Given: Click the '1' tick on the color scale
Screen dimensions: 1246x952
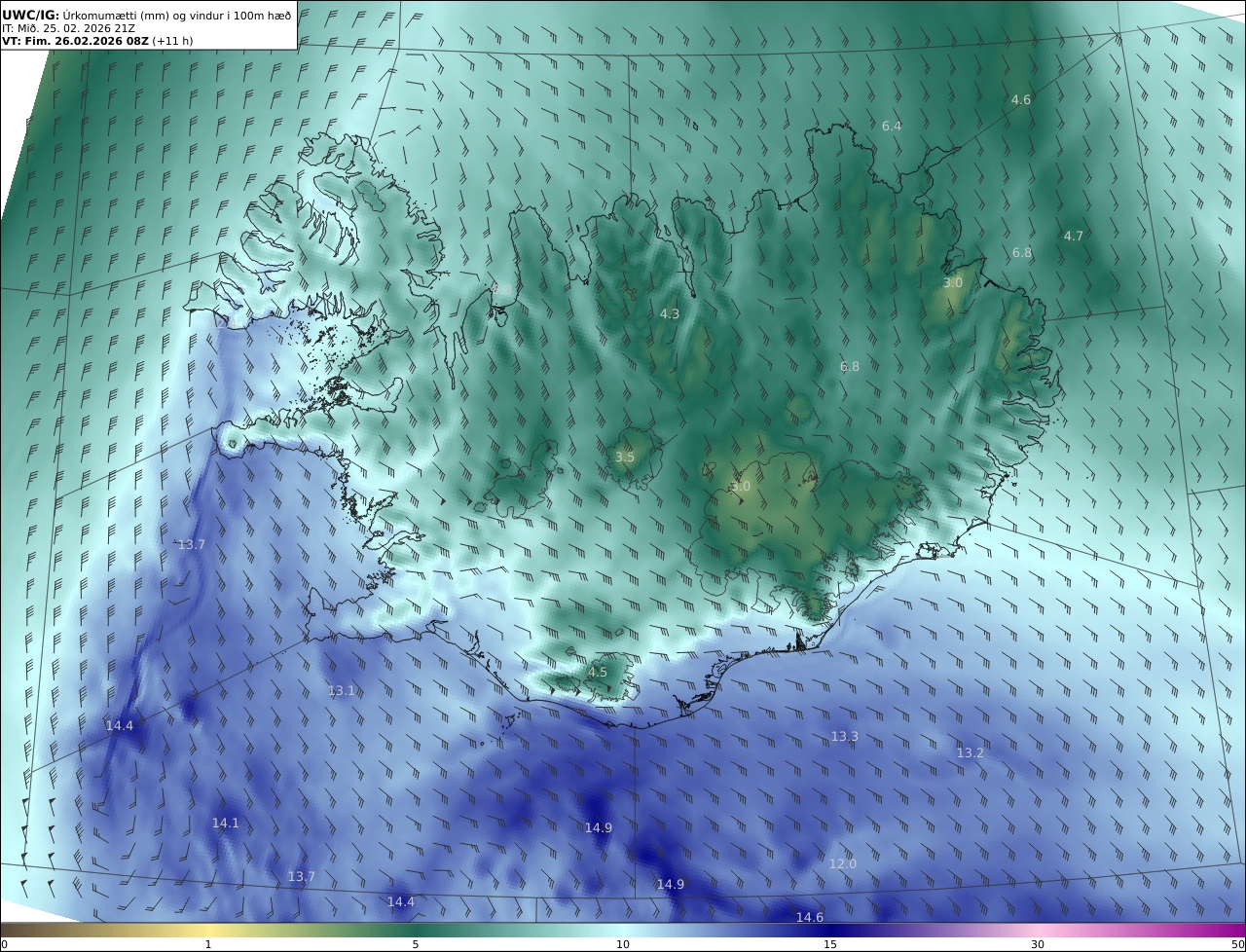Looking at the screenshot, I should [208, 944].
